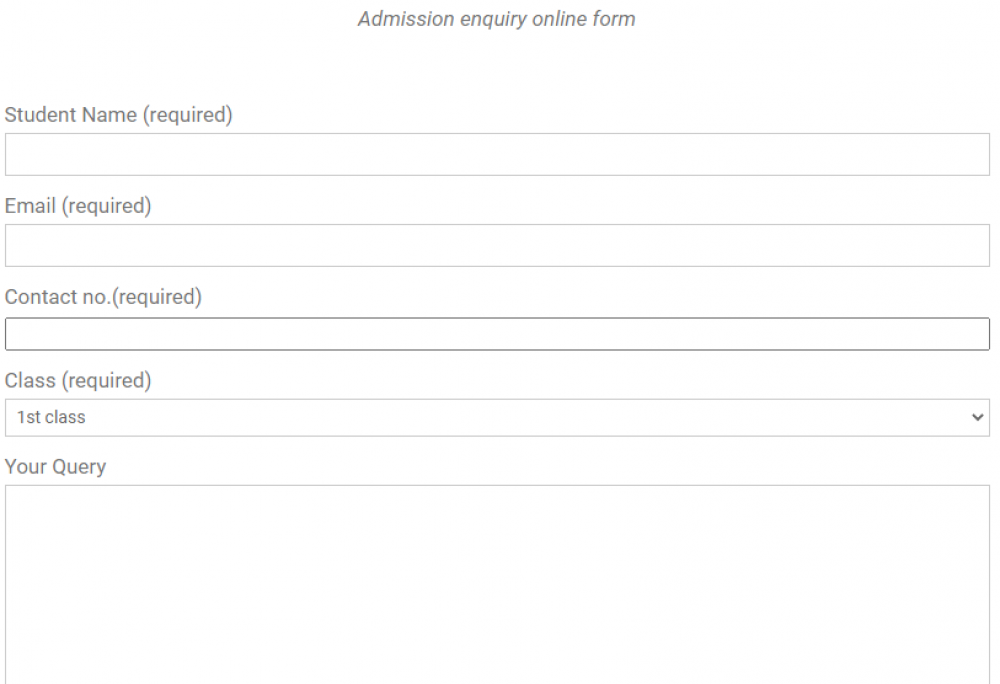Click the 1st class option text

pyautogui.click(x=44, y=417)
